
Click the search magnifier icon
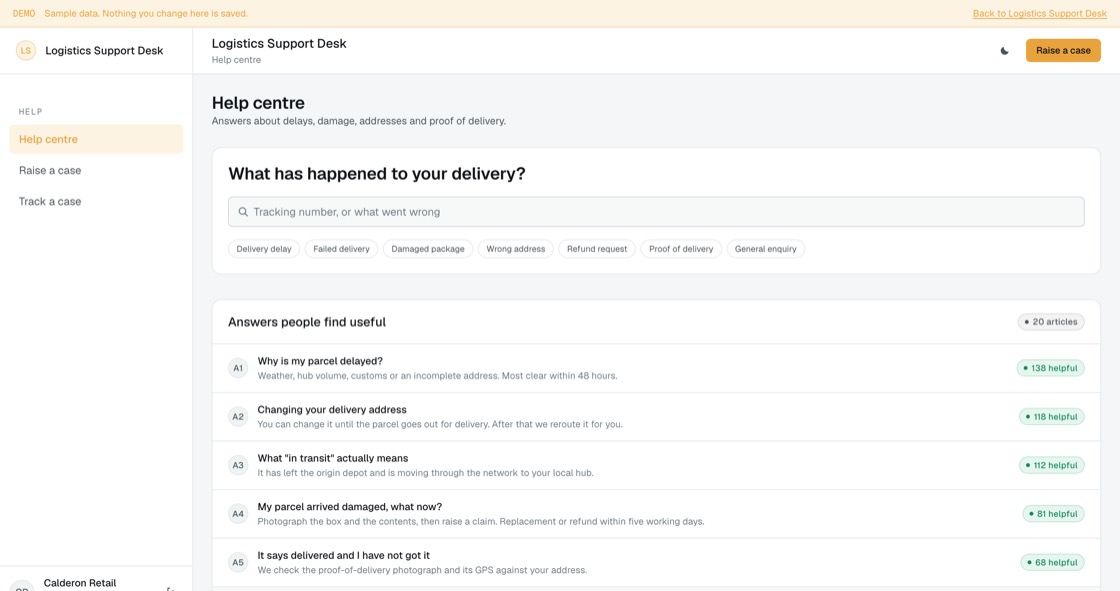(x=243, y=212)
